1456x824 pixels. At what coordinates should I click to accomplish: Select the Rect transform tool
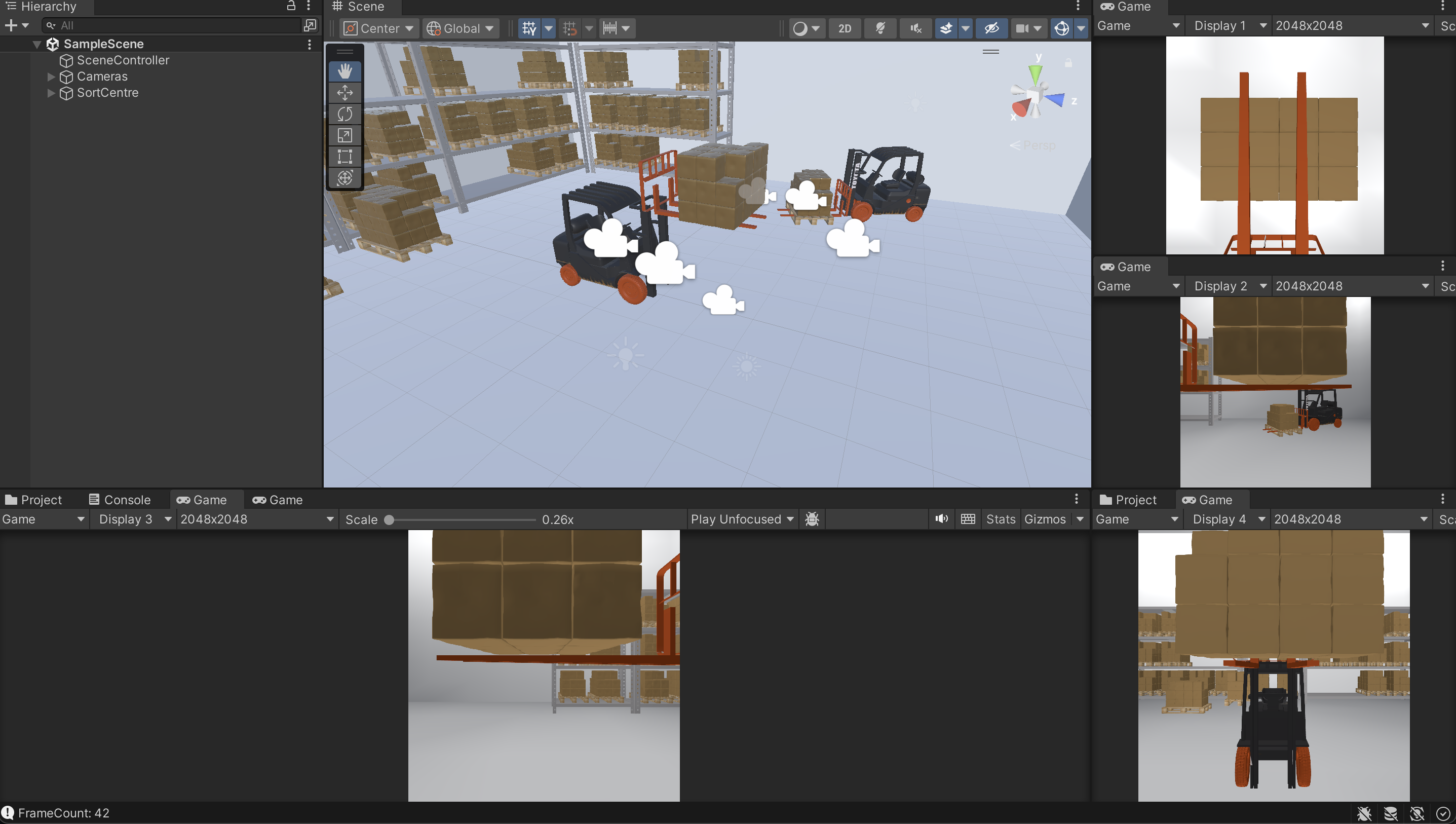[x=344, y=156]
